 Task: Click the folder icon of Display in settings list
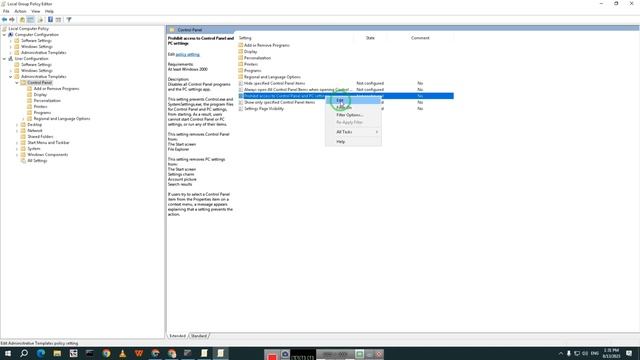pyautogui.click(x=241, y=51)
